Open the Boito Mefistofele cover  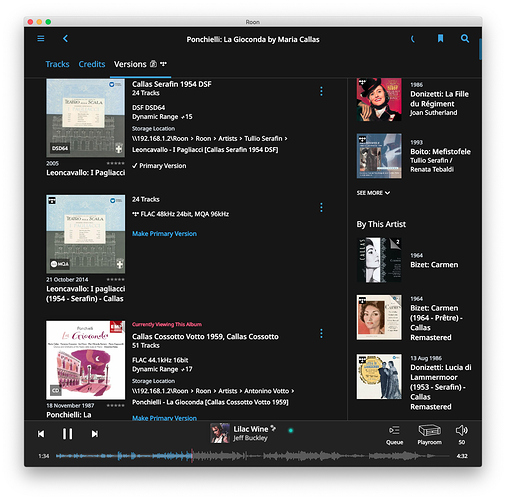click(x=379, y=156)
